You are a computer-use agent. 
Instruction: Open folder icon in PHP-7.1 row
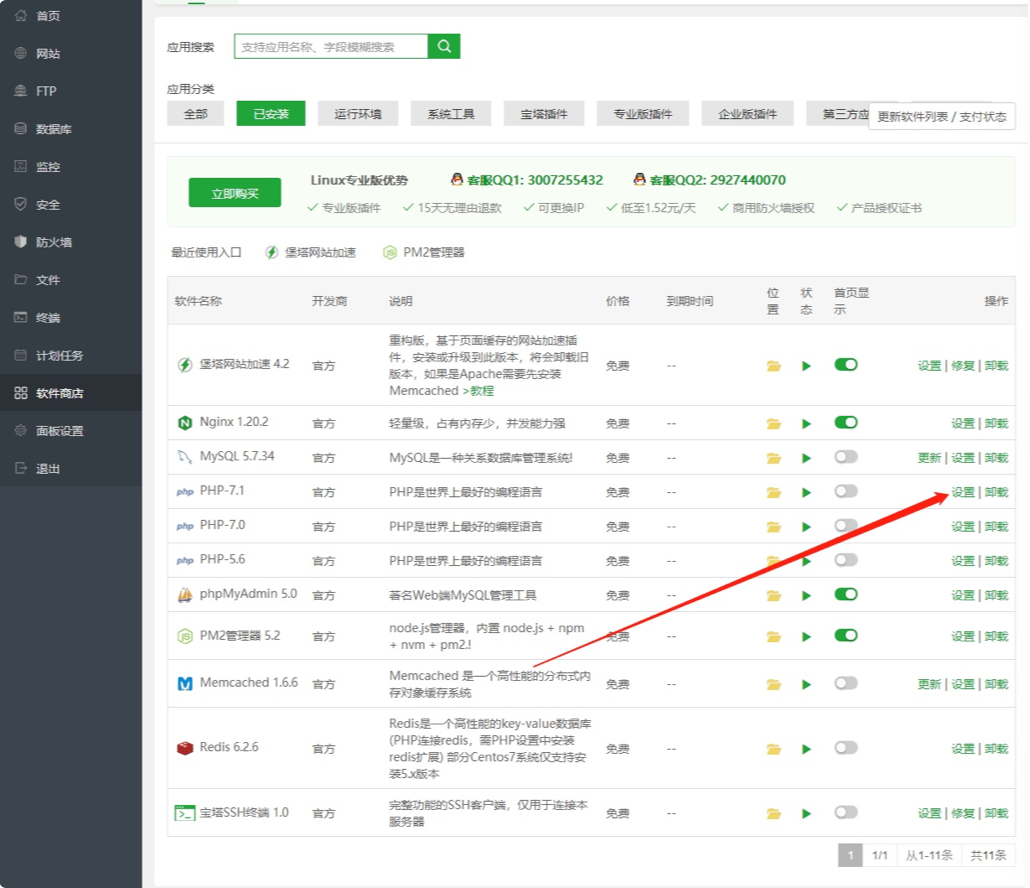pos(774,493)
